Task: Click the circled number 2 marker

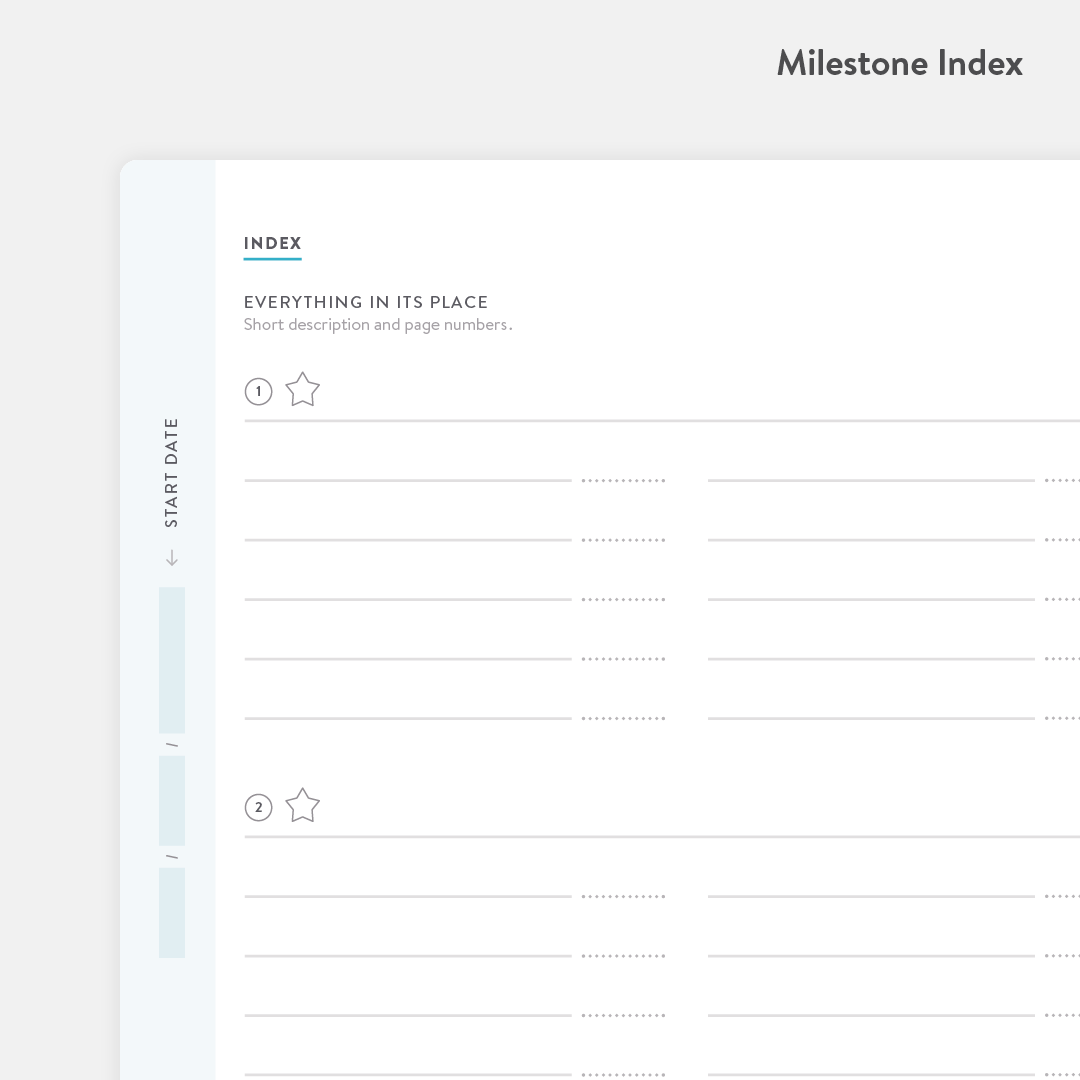Action: click(x=258, y=807)
